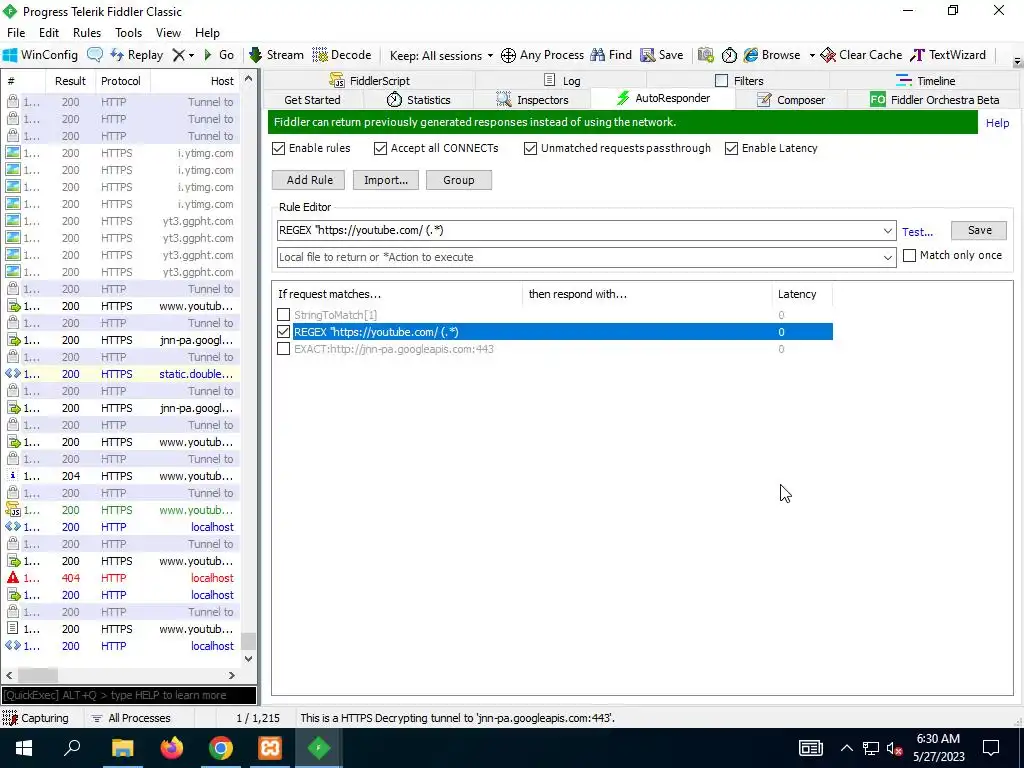The image size is (1024, 768).
Task: Open XAMPP from the taskbar
Action: tap(270, 748)
